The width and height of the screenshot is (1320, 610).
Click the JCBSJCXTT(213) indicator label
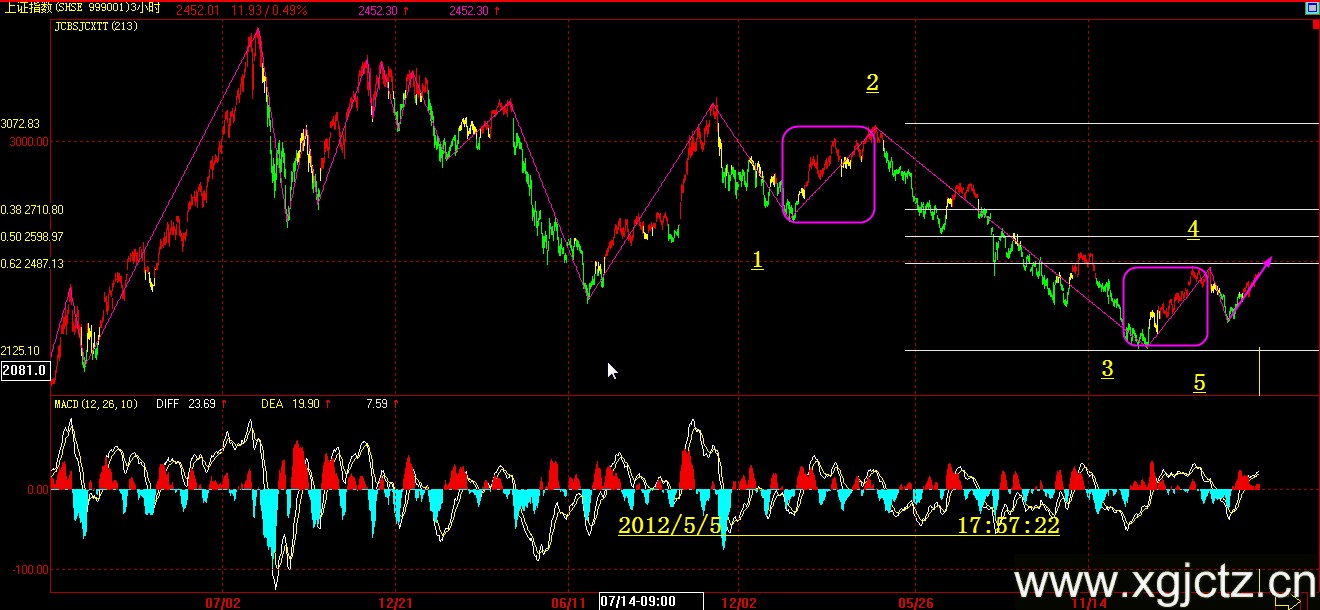[96, 26]
